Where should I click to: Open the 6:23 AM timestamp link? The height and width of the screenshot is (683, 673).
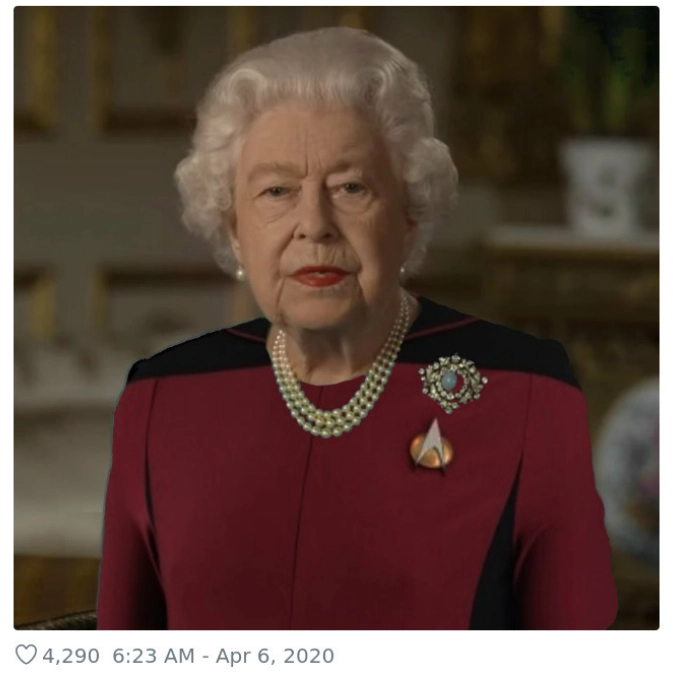coord(153,656)
